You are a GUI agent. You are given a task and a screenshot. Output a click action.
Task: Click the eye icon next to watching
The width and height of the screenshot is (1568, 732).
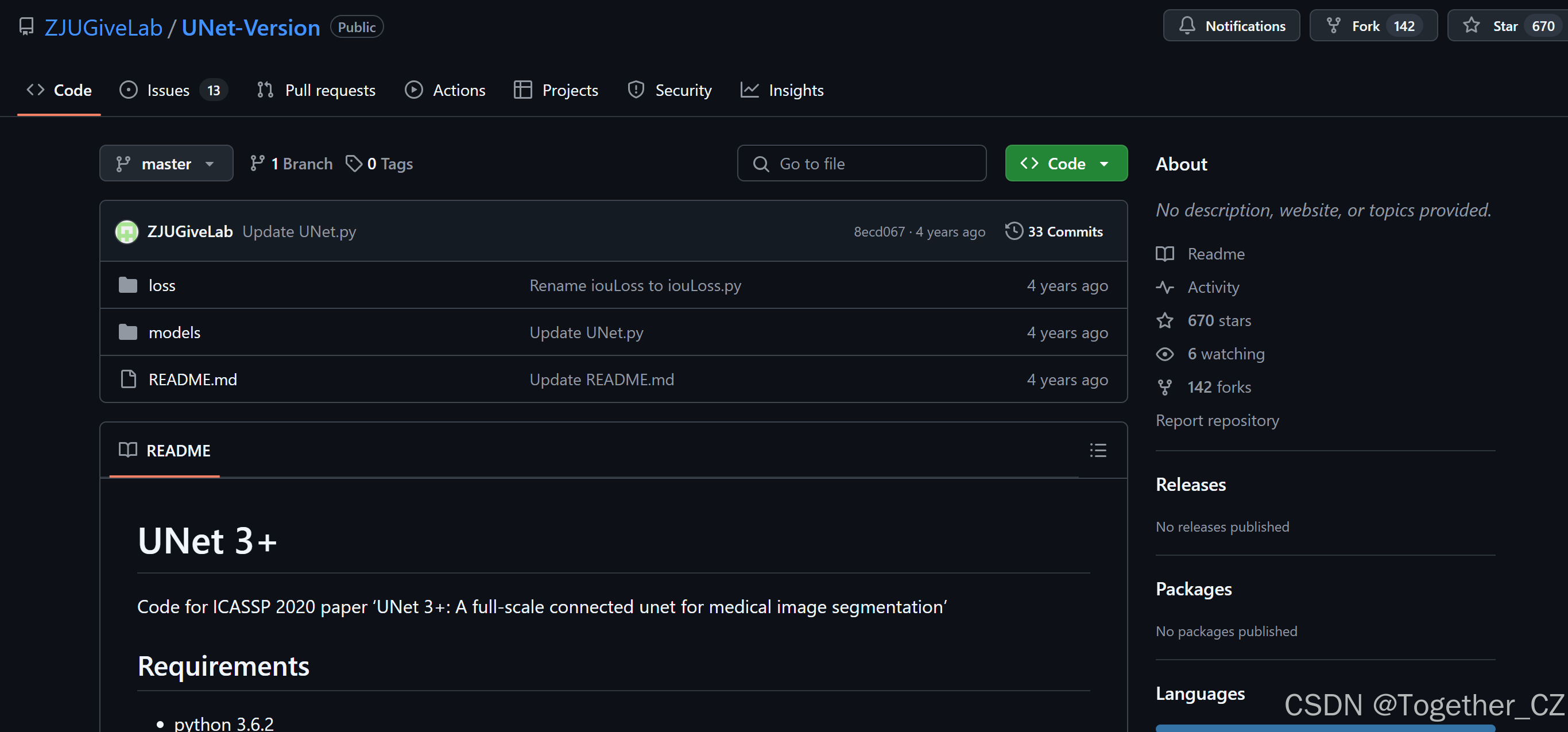1164,354
